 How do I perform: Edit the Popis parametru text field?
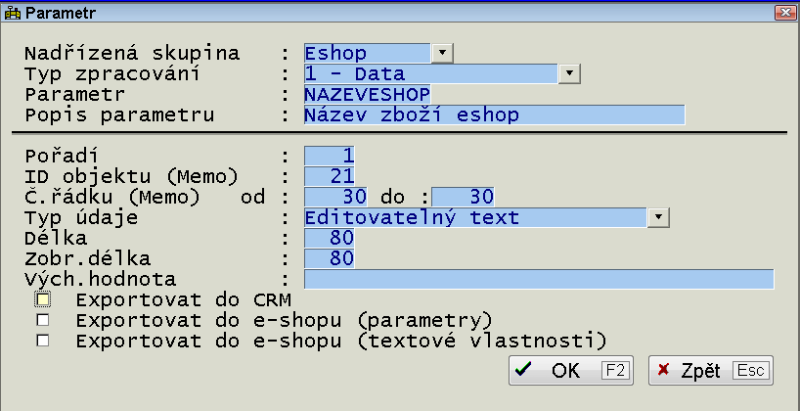[x=494, y=114]
